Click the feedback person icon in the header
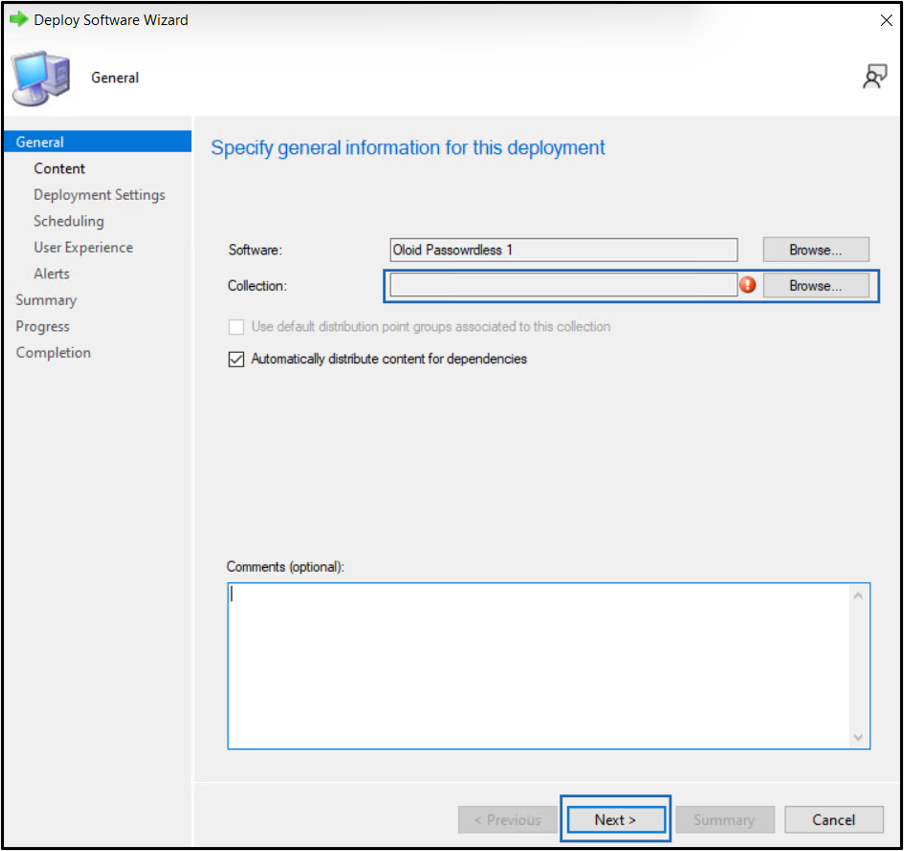 click(x=874, y=77)
